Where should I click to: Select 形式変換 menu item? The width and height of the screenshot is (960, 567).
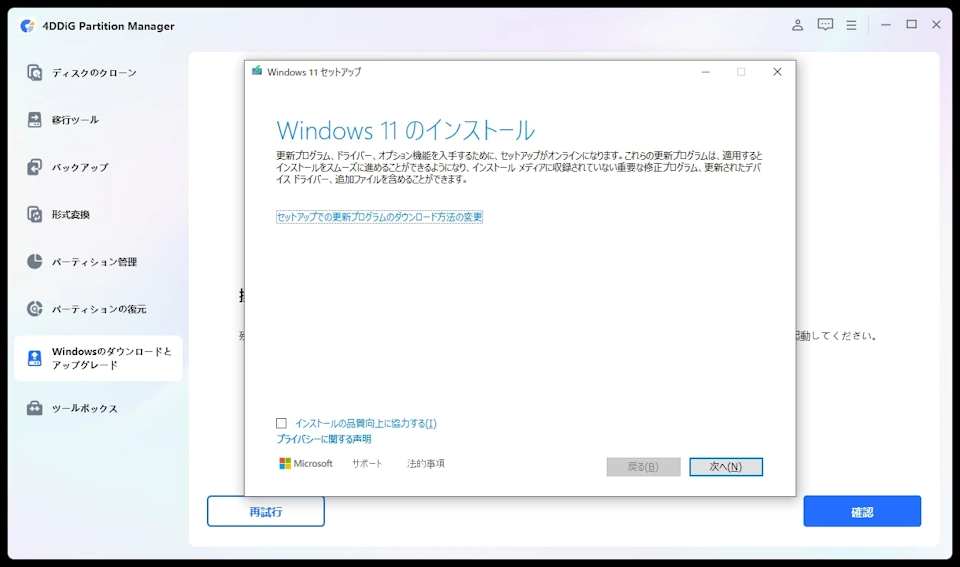(x=70, y=214)
